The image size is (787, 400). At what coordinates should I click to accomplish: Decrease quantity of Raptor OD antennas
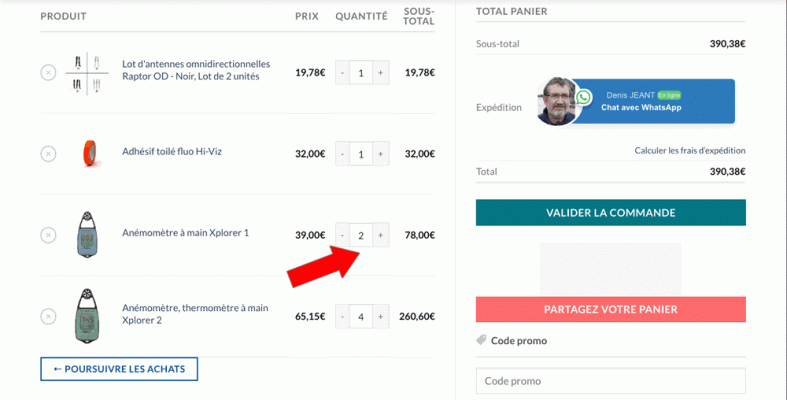coord(342,72)
